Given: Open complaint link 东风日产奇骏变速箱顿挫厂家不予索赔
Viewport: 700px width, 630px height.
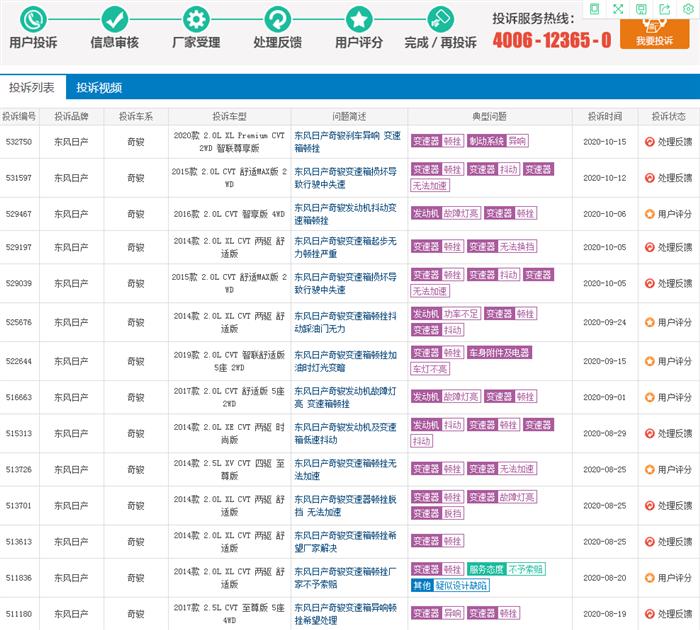Looking at the screenshot, I should 346,578.
